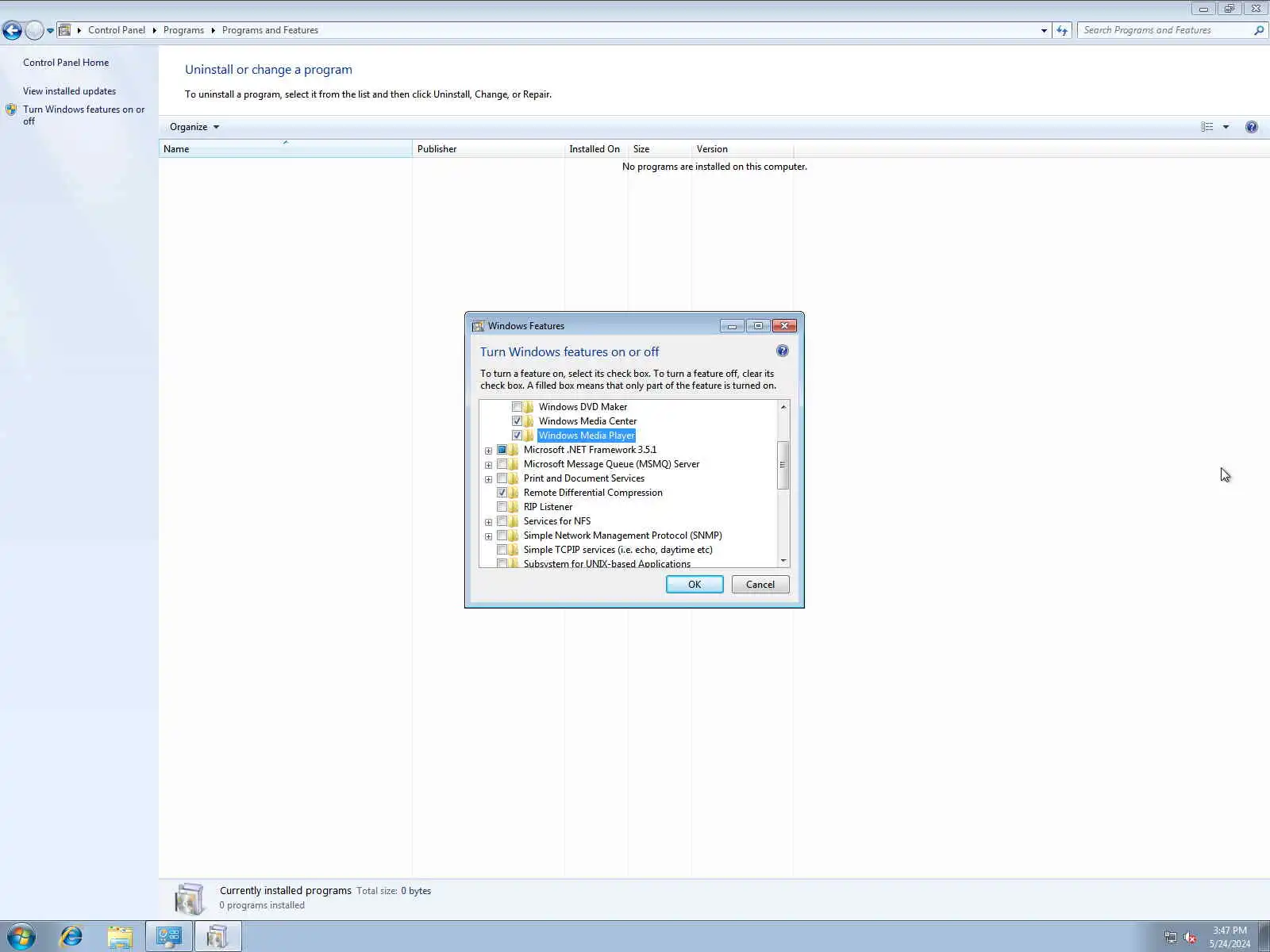Click the Services for NFS folder icon
The height and width of the screenshot is (952, 1270).
(x=514, y=521)
